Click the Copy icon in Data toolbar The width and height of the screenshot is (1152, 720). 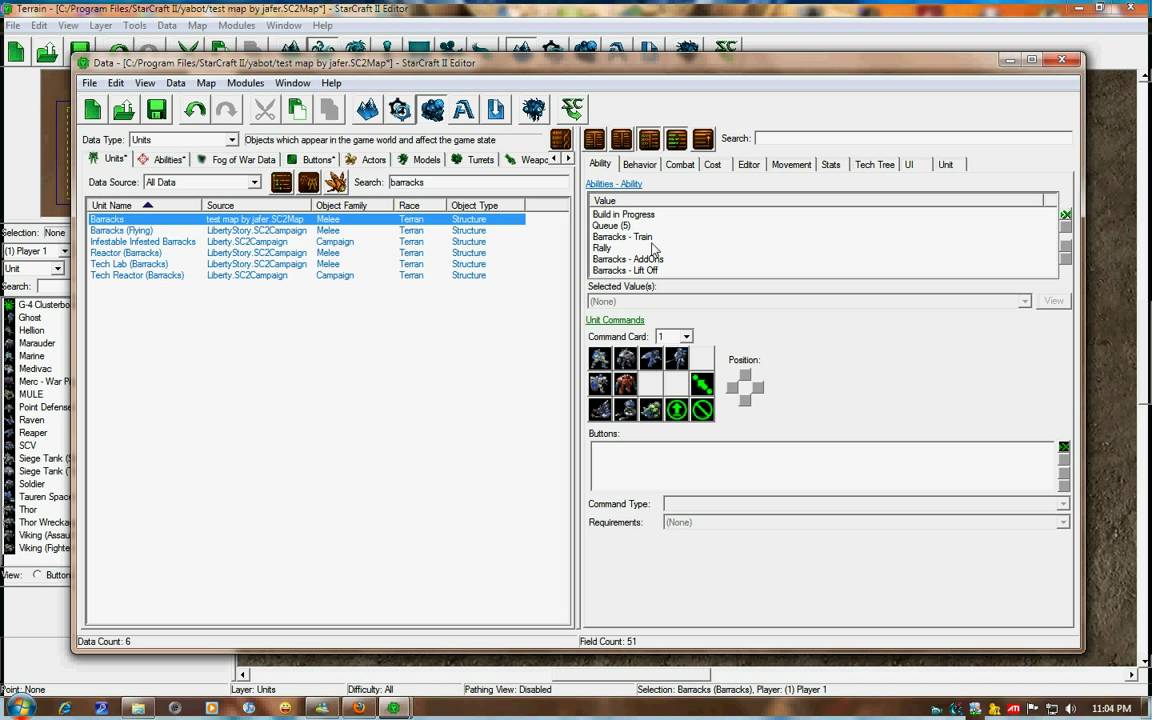click(297, 110)
